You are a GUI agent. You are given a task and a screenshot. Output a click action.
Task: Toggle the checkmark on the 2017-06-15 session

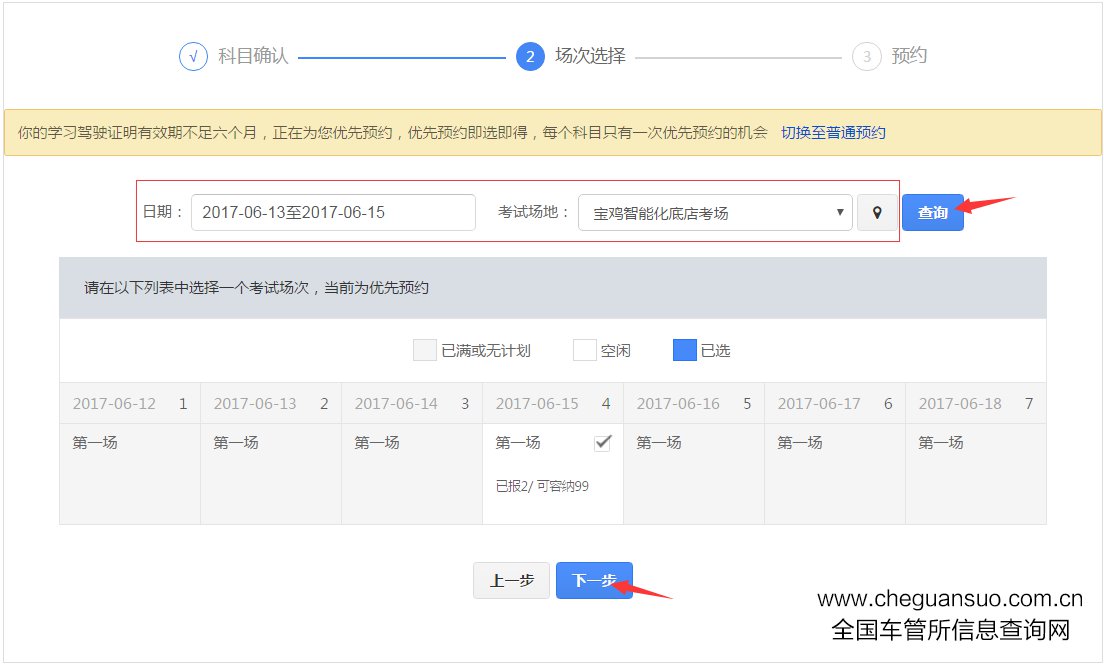click(602, 443)
